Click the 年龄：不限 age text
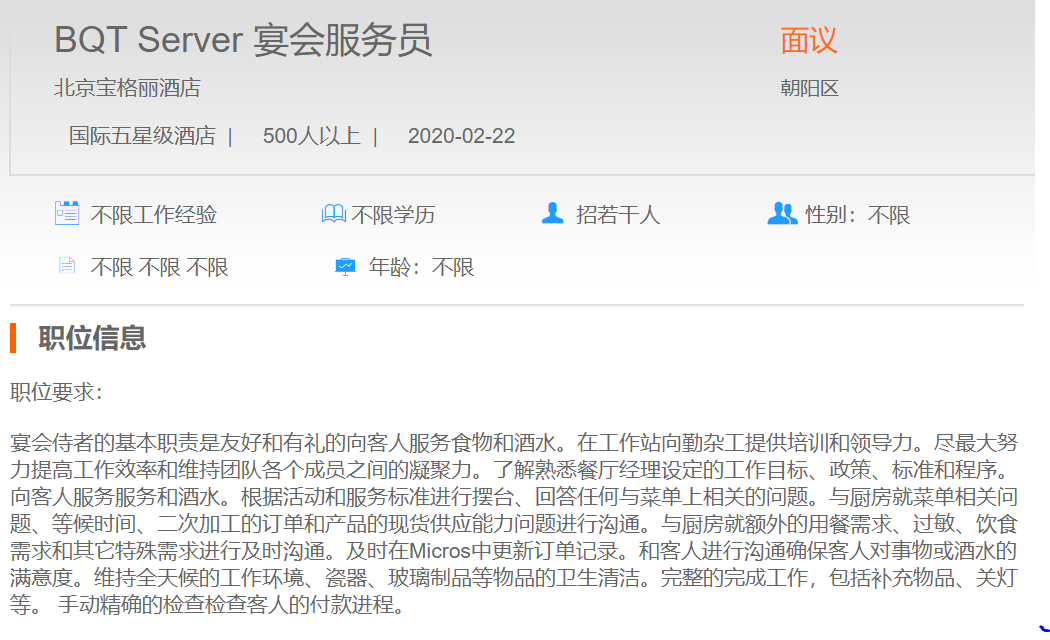The width and height of the screenshot is (1050, 640). coord(421,267)
